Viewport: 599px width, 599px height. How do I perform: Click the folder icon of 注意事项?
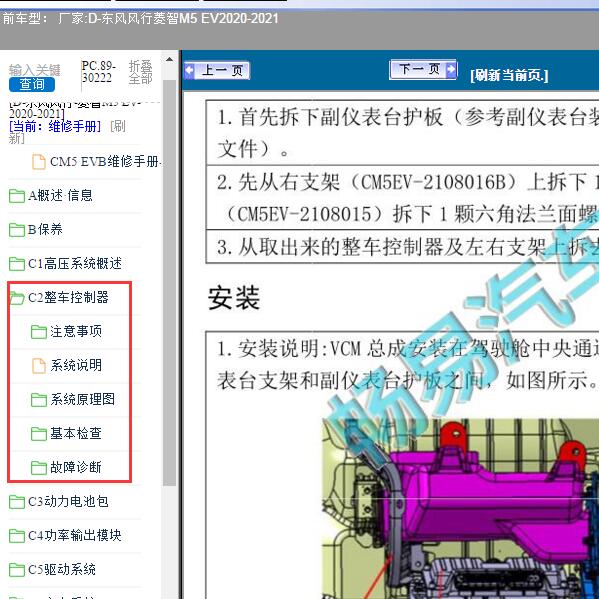pyautogui.click(x=39, y=332)
